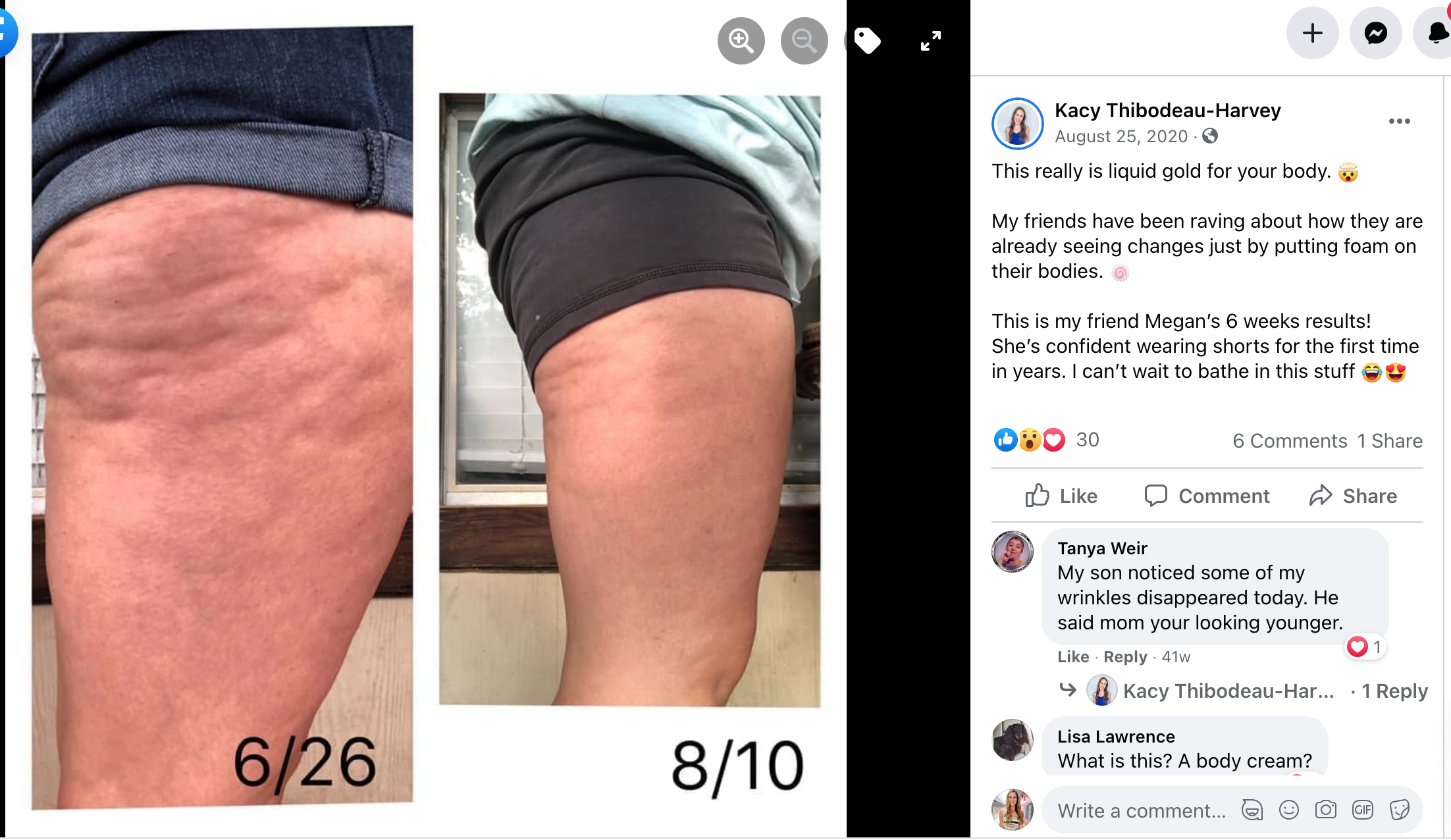Expand the 1 Reply thread
This screenshot has width=1451, height=840.
pos(1394,691)
